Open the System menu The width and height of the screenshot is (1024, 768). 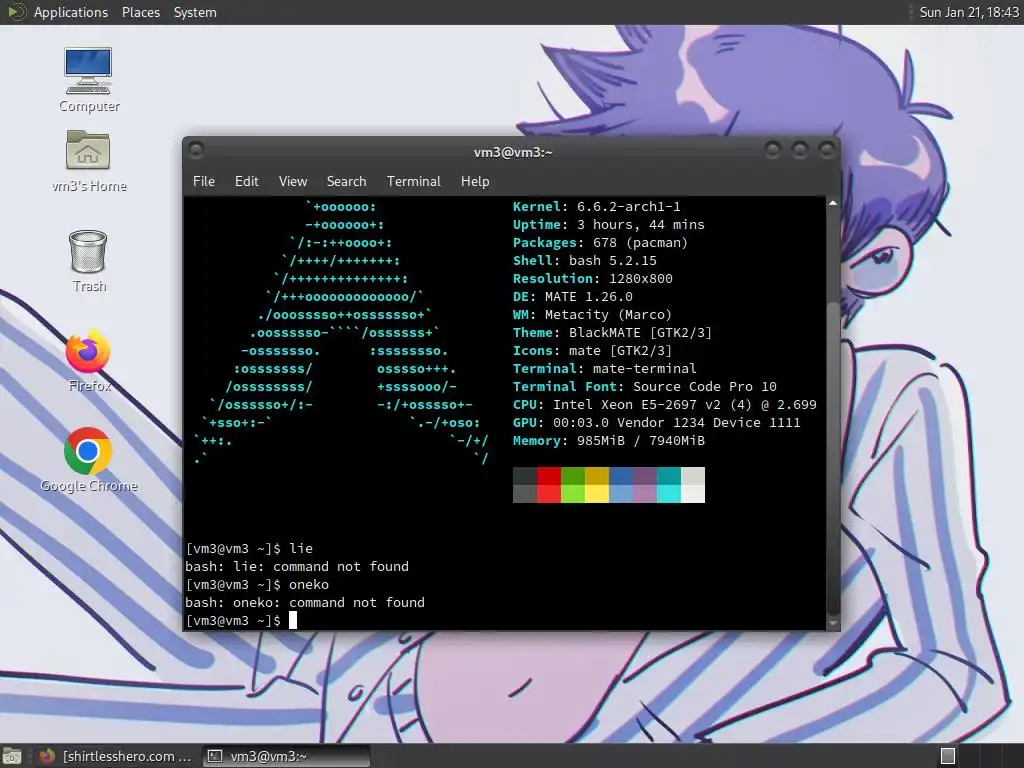coord(195,12)
